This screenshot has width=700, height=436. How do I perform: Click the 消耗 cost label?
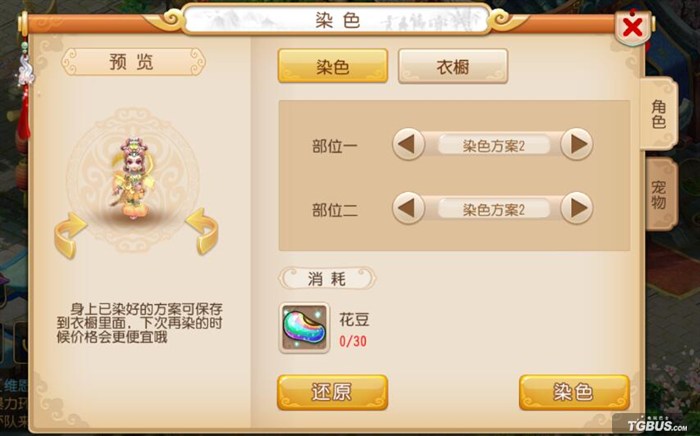click(x=327, y=279)
